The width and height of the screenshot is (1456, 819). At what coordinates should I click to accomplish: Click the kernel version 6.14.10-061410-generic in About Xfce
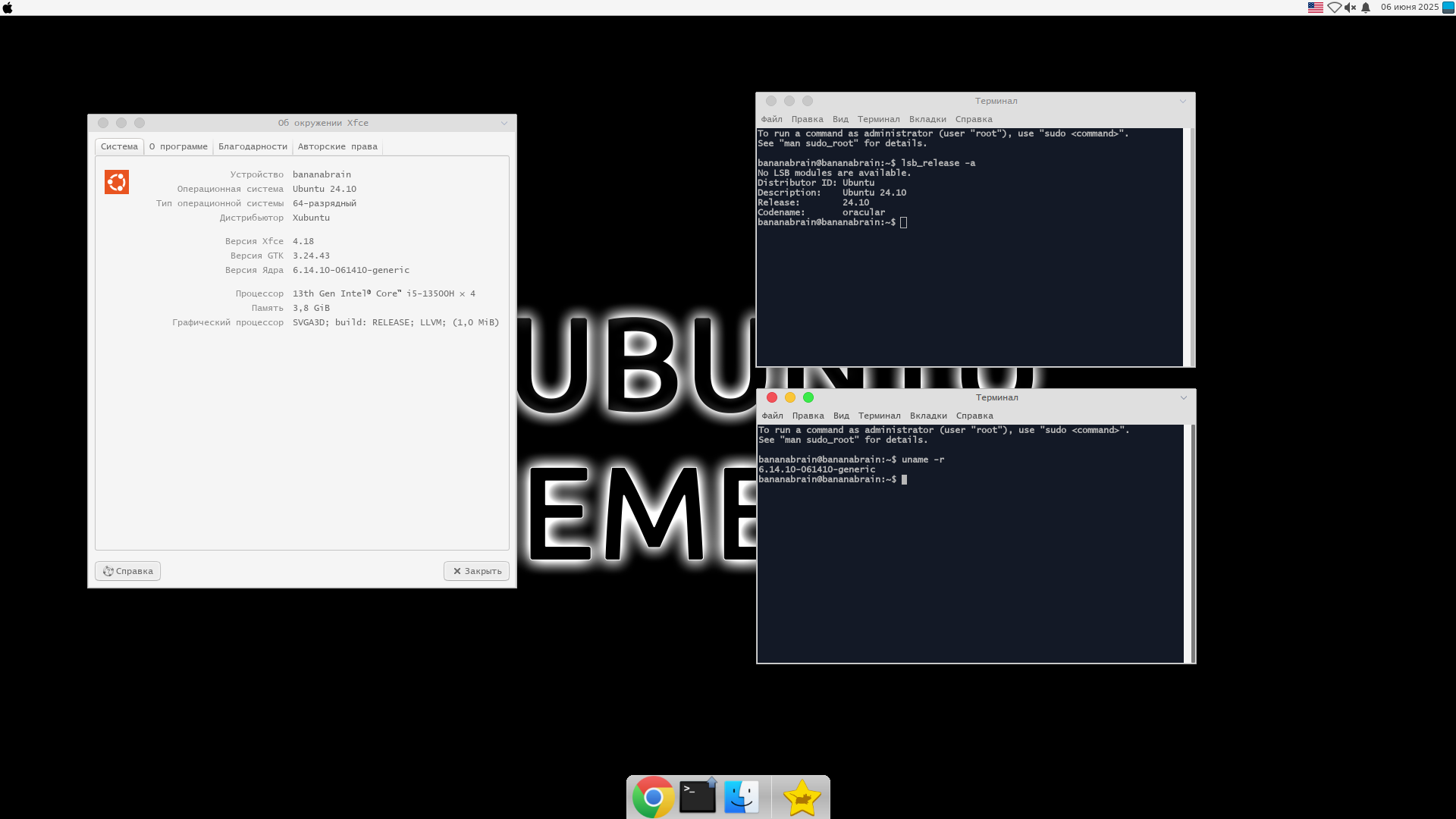pyautogui.click(x=351, y=270)
